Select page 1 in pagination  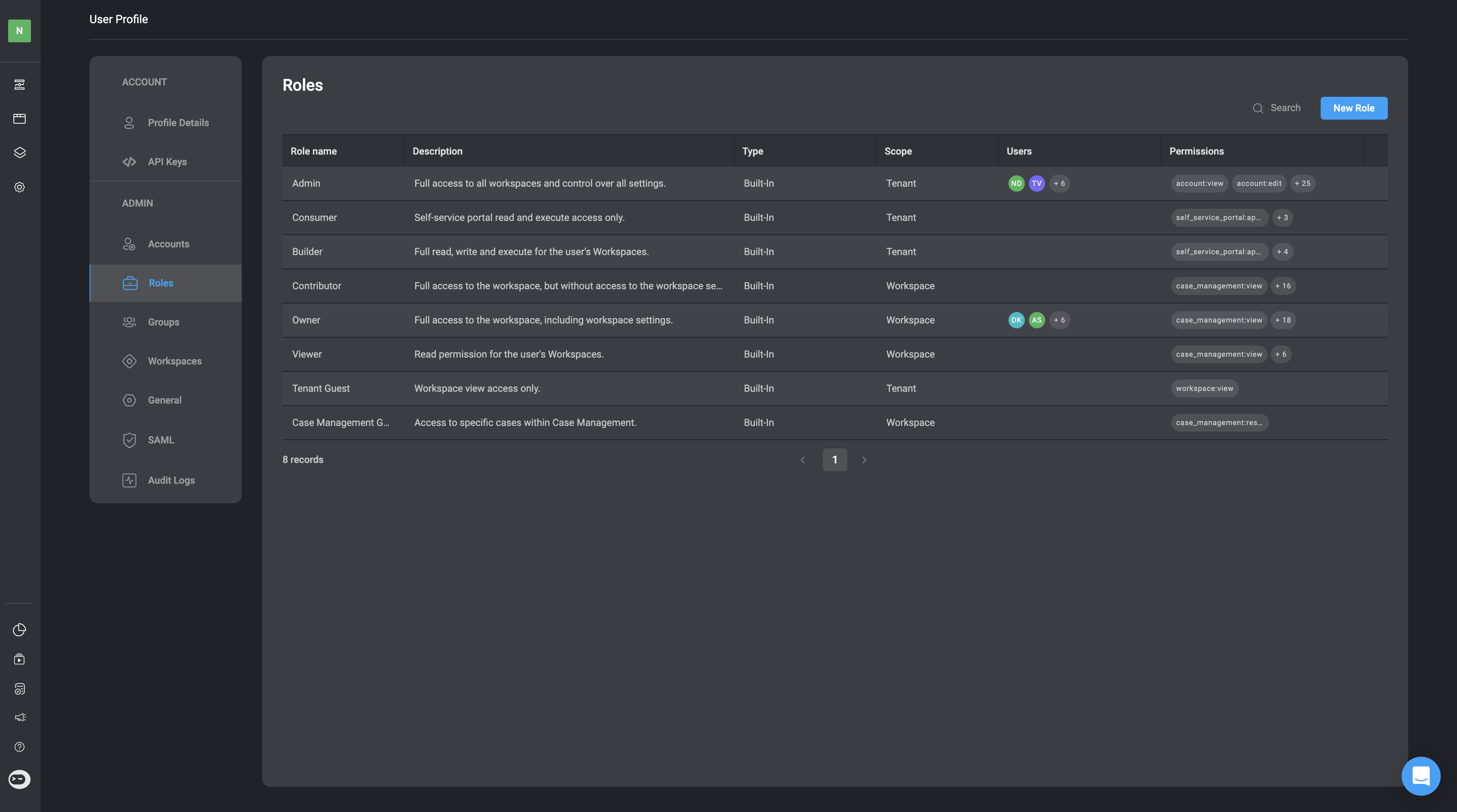click(x=834, y=460)
